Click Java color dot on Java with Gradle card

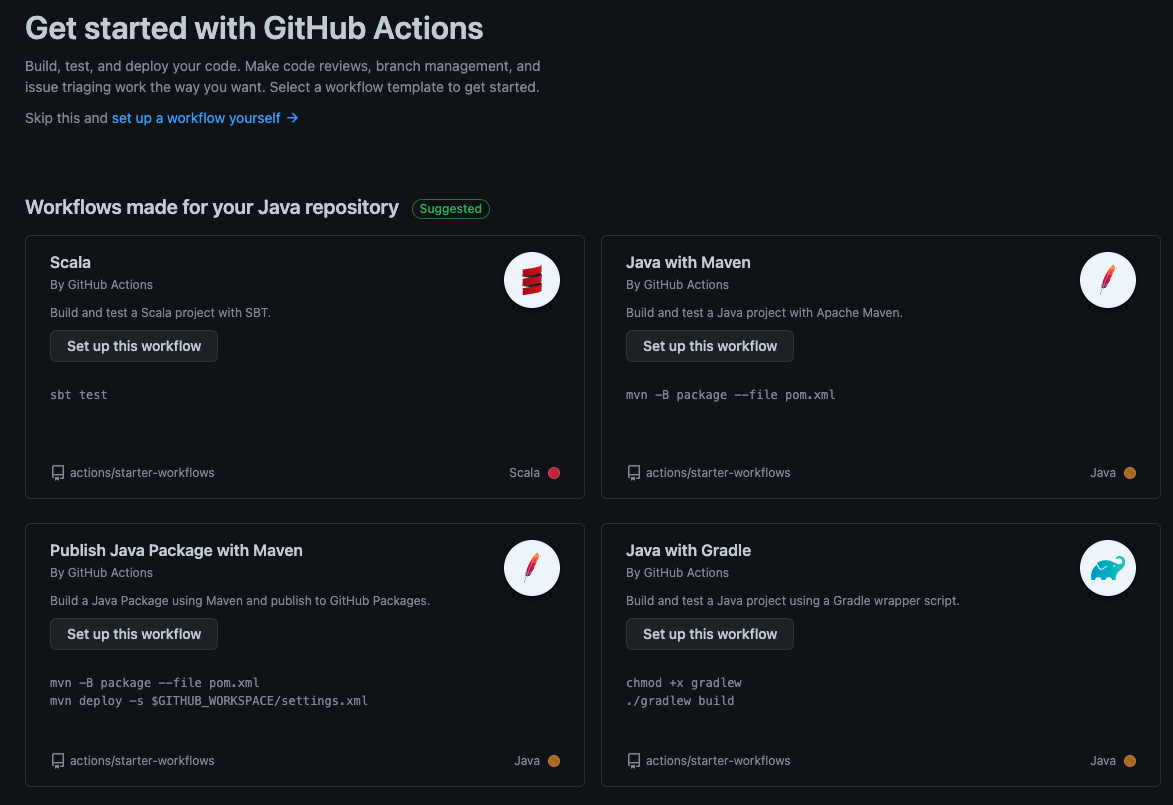[1130, 761]
